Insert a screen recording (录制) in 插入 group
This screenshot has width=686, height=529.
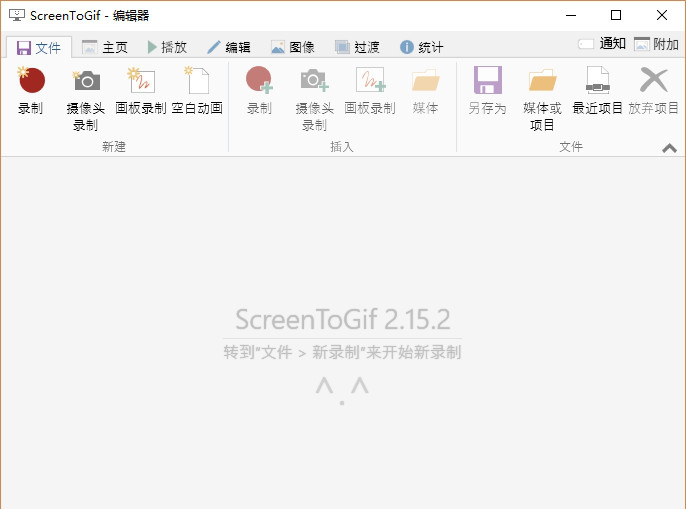[x=259, y=91]
